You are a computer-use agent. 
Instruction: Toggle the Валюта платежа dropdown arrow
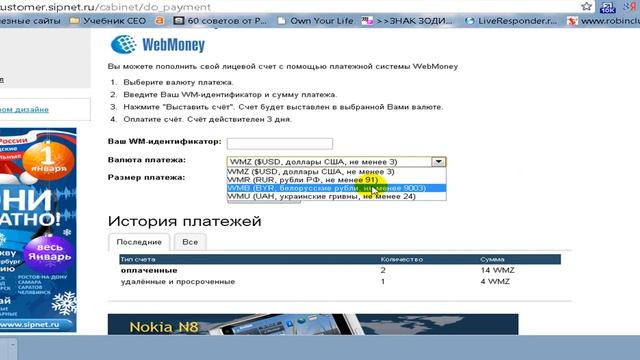click(438, 162)
